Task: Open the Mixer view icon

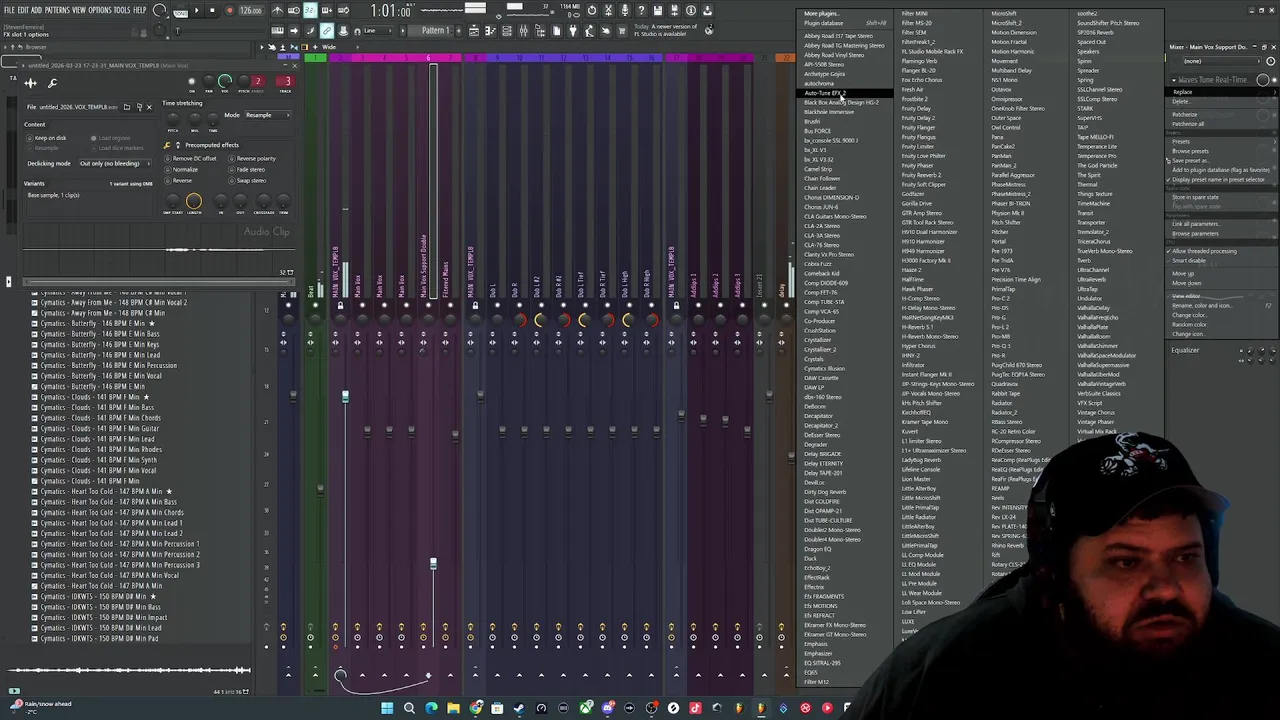Action: 523,31
